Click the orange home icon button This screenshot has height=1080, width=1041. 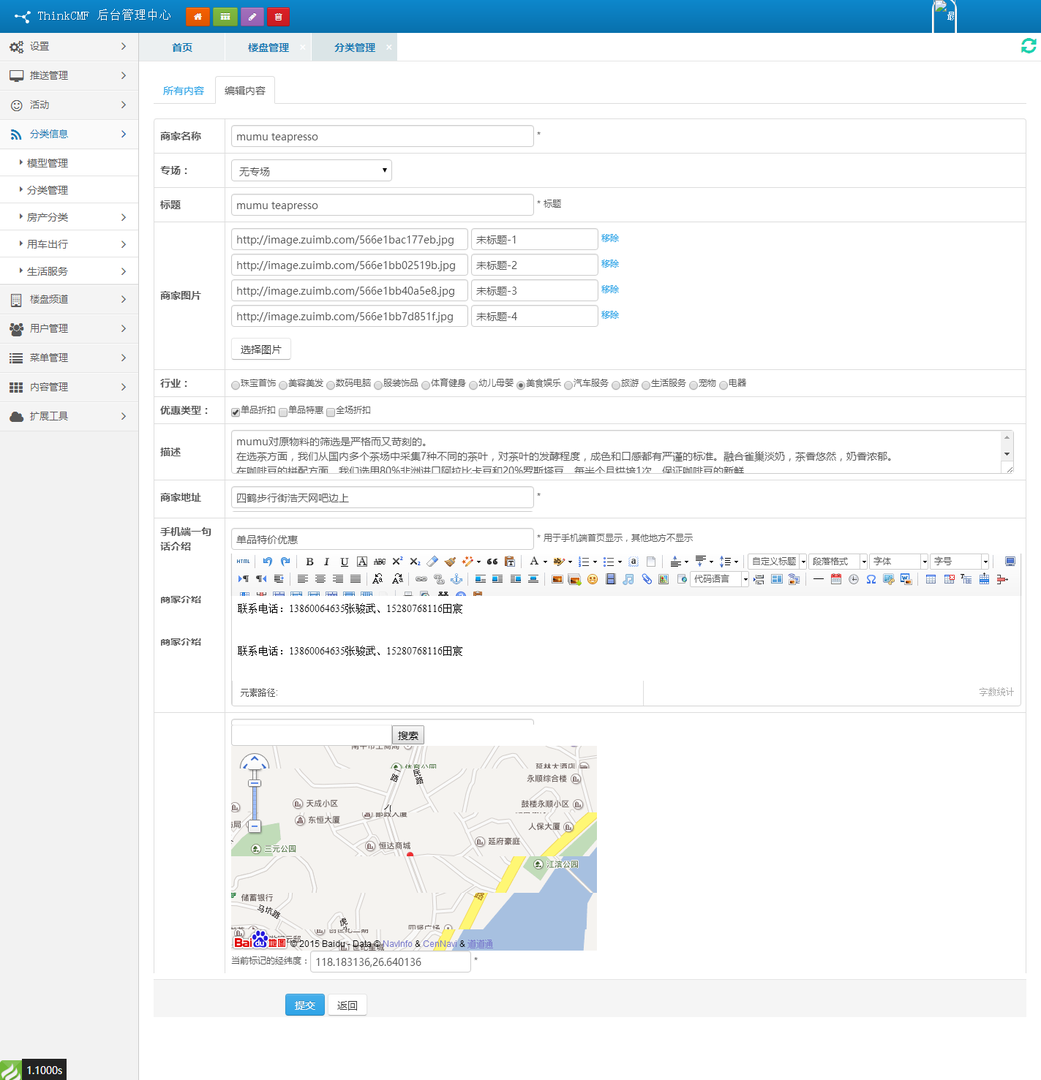[x=198, y=17]
